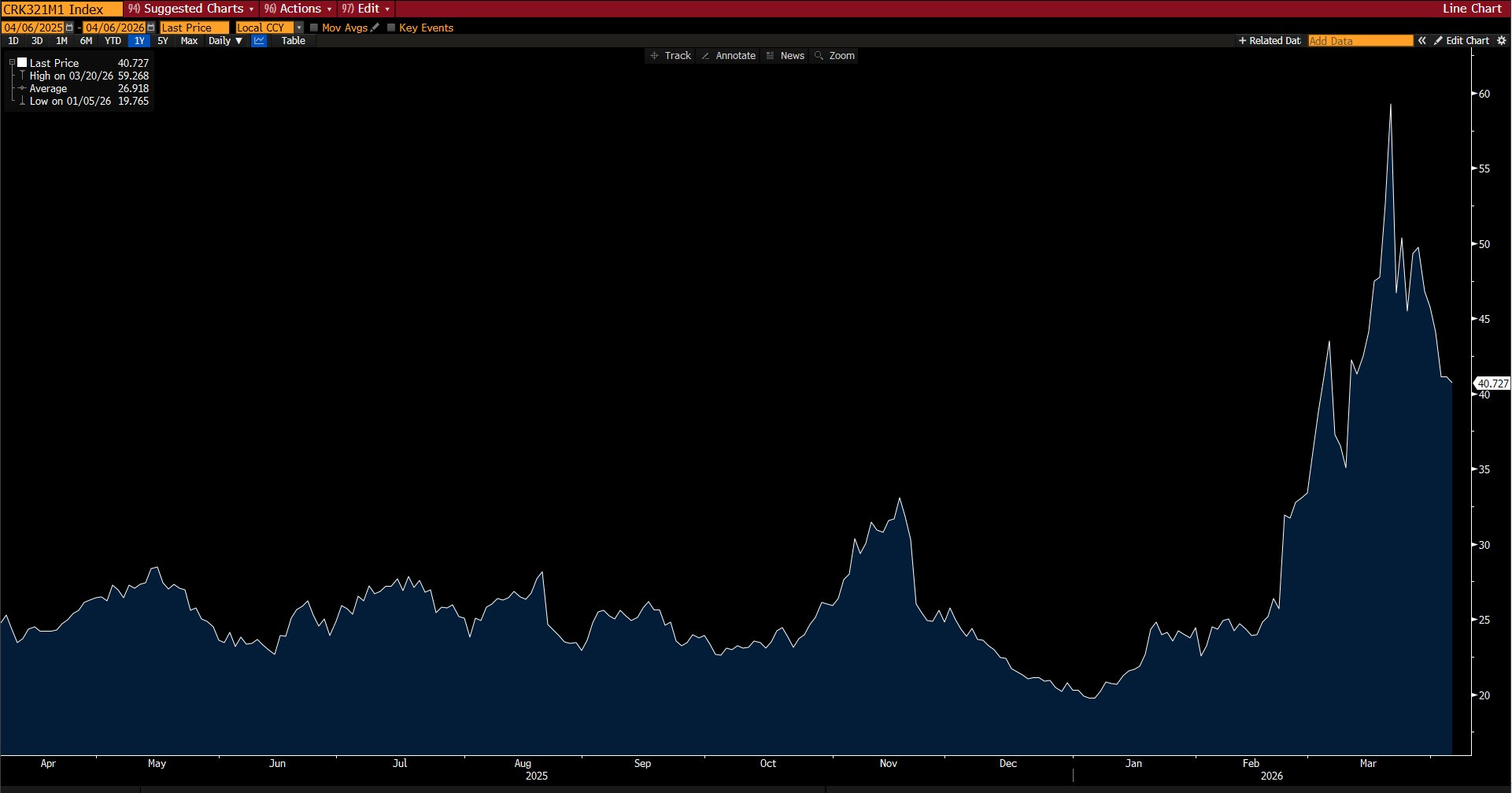Click the pencil icon beside Mov Avgs
Screen dimensions: 1512x793
[x=375, y=28]
